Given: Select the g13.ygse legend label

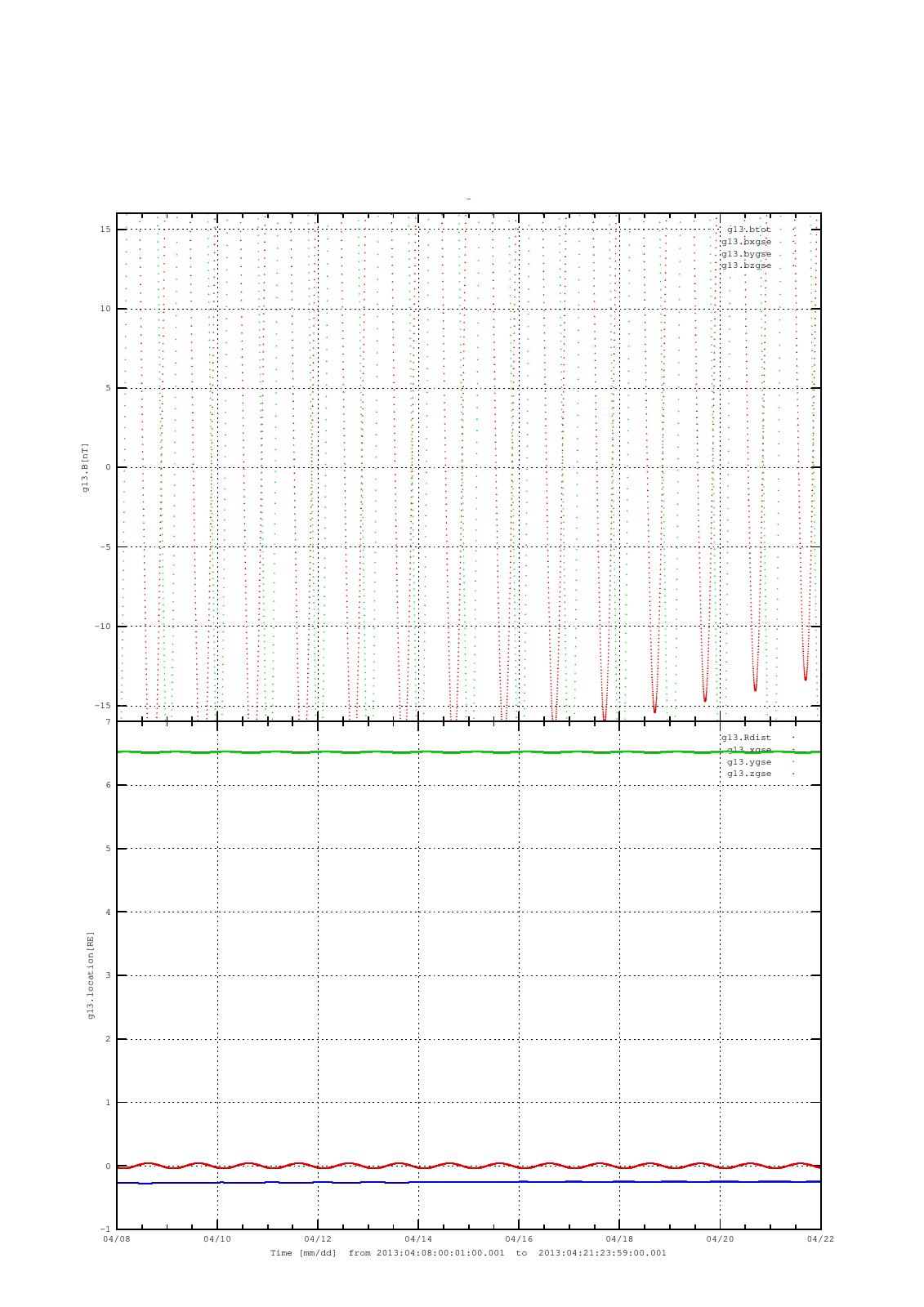Looking at the screenshot, I should (749, 761).
